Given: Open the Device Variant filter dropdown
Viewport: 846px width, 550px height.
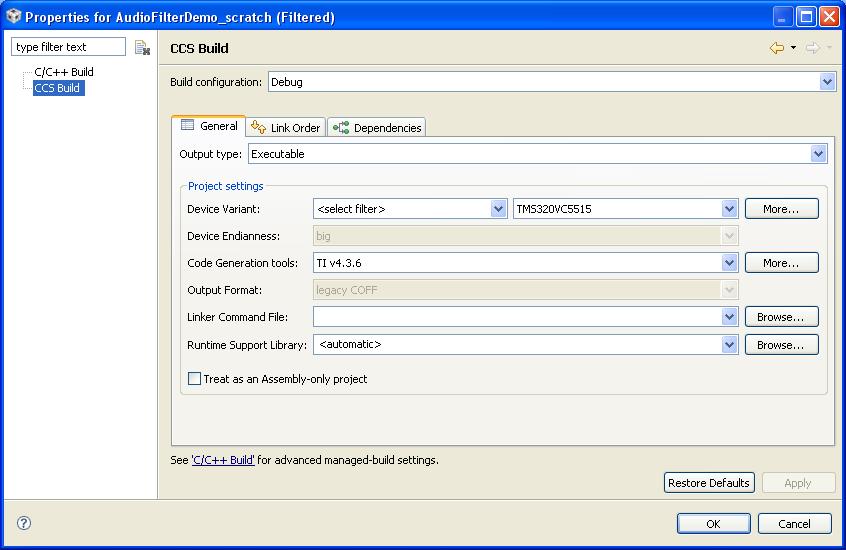Looking at the screenshot, I should click(x=499, y=209).
